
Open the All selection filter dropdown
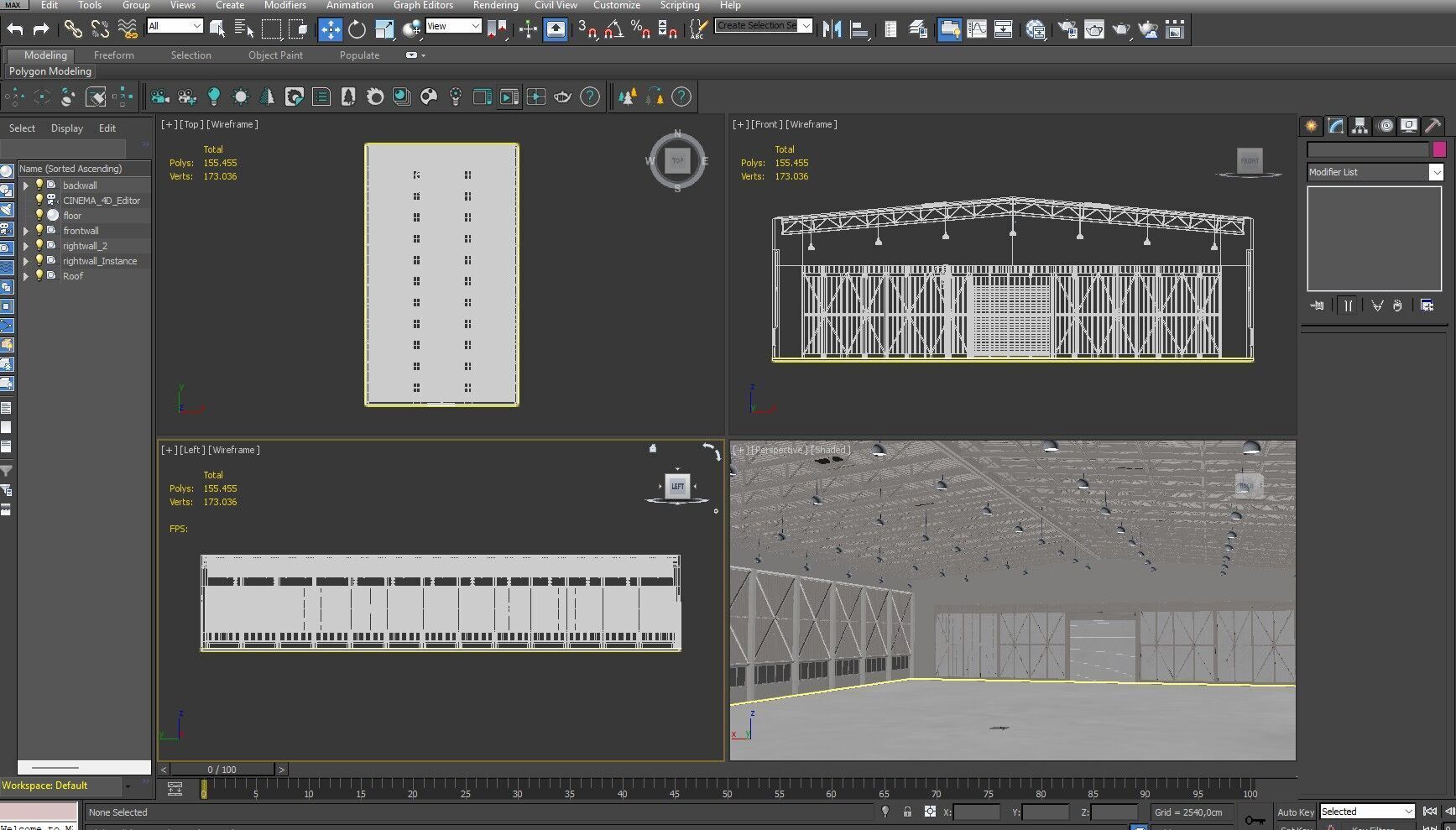[175, 26]
